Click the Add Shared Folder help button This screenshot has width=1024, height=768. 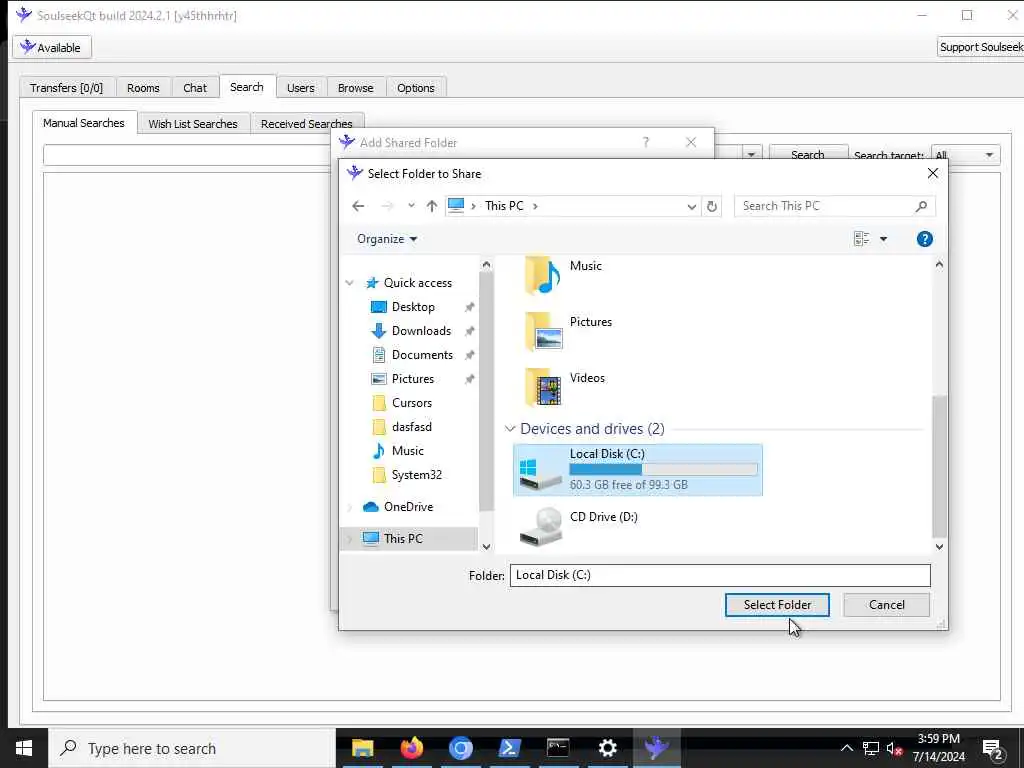click(x=645, y=142)
